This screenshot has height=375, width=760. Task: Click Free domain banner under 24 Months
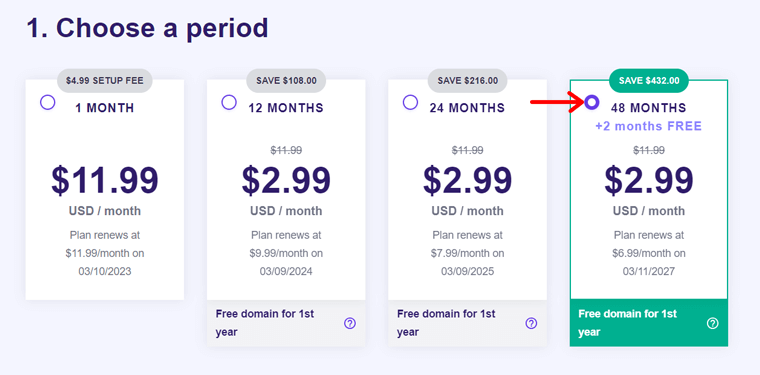click(467, 323)
